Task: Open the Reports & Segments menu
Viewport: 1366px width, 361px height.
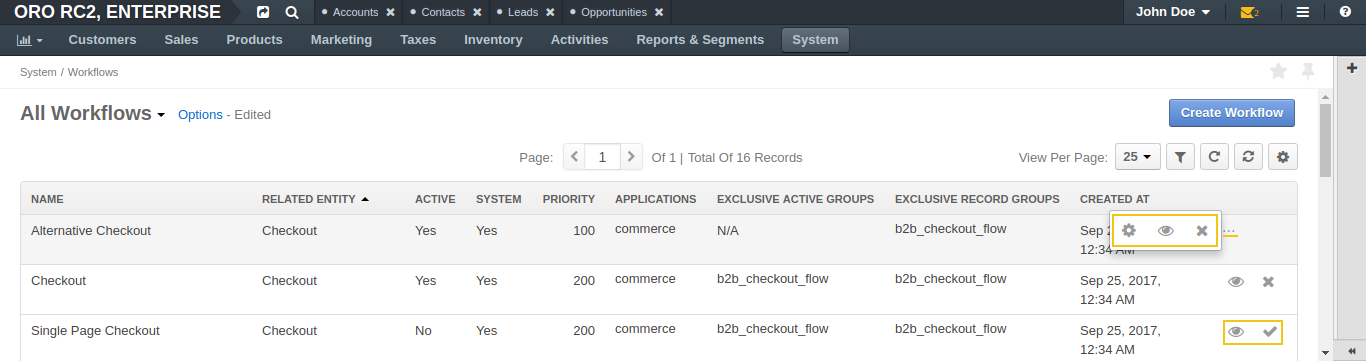Action: 700,40
